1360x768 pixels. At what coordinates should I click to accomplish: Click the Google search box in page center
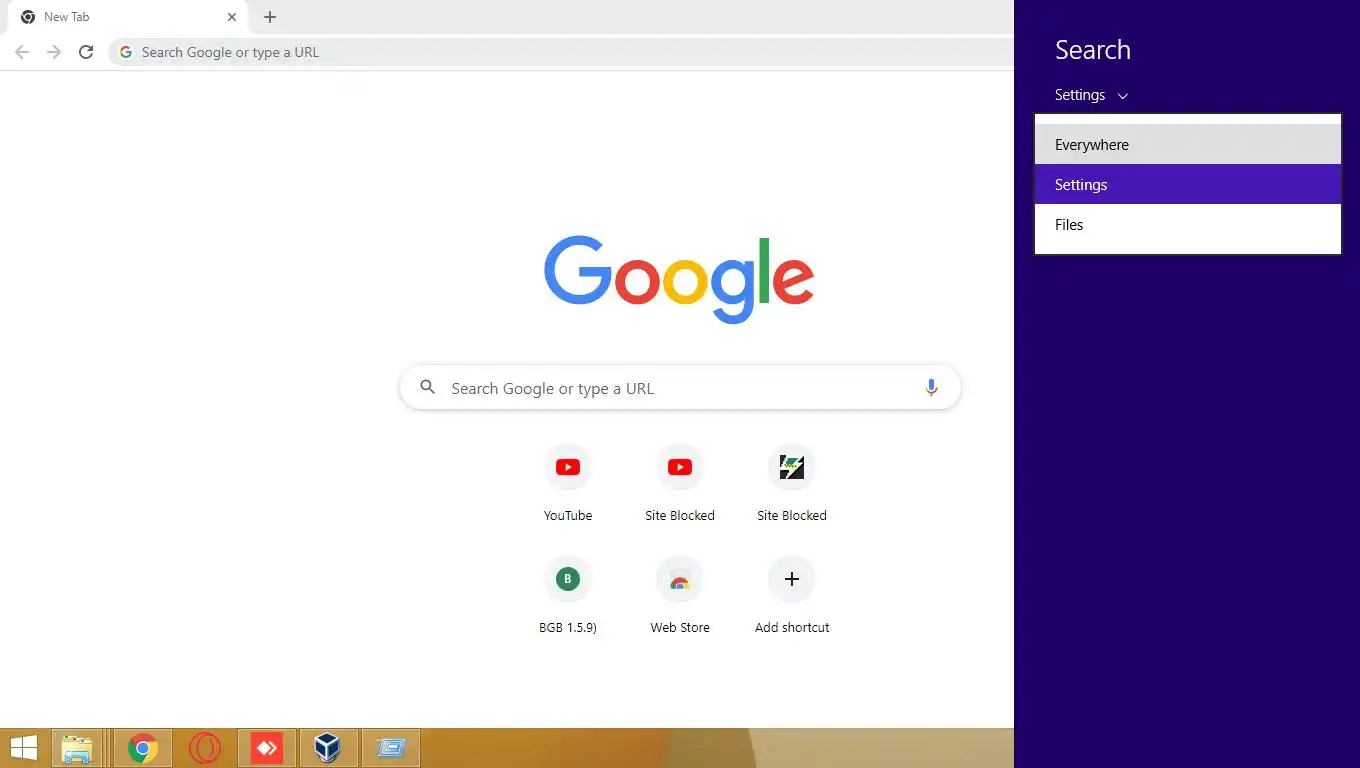pos(680,388)
